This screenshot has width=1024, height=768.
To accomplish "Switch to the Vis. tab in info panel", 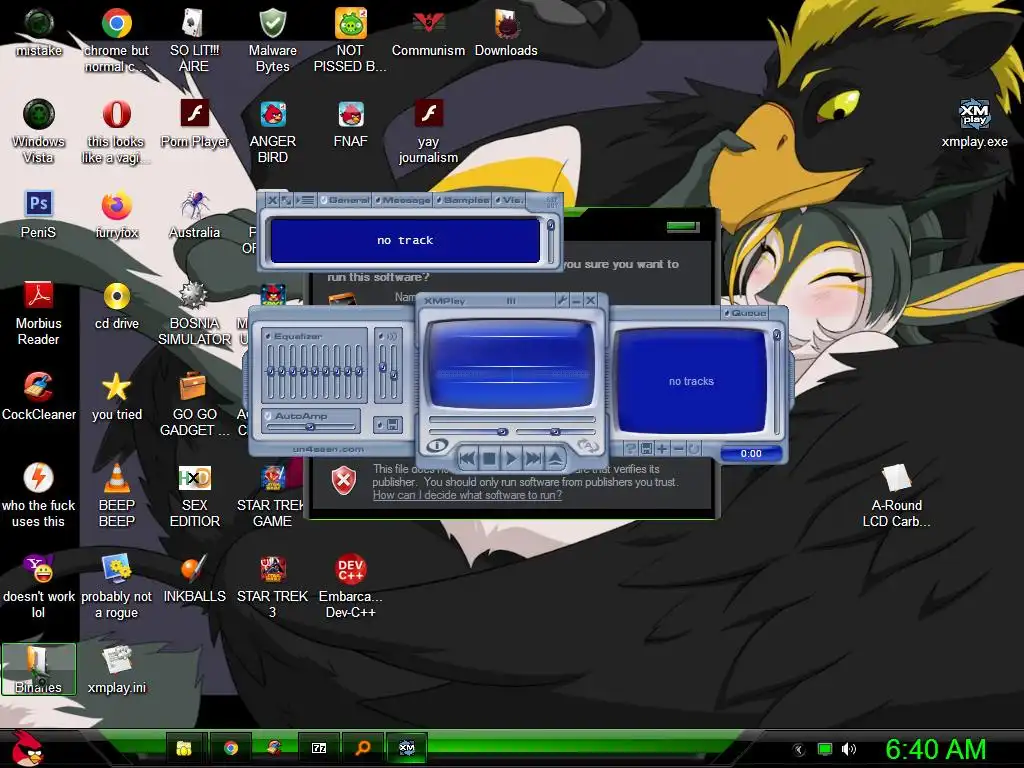I will tap(508, 200).
